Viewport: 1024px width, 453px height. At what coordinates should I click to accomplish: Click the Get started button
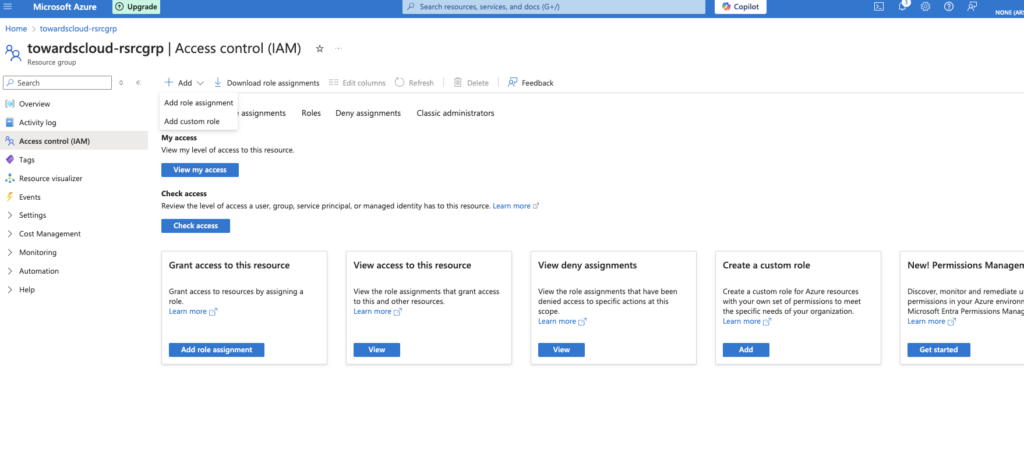(x=938, y=350)
